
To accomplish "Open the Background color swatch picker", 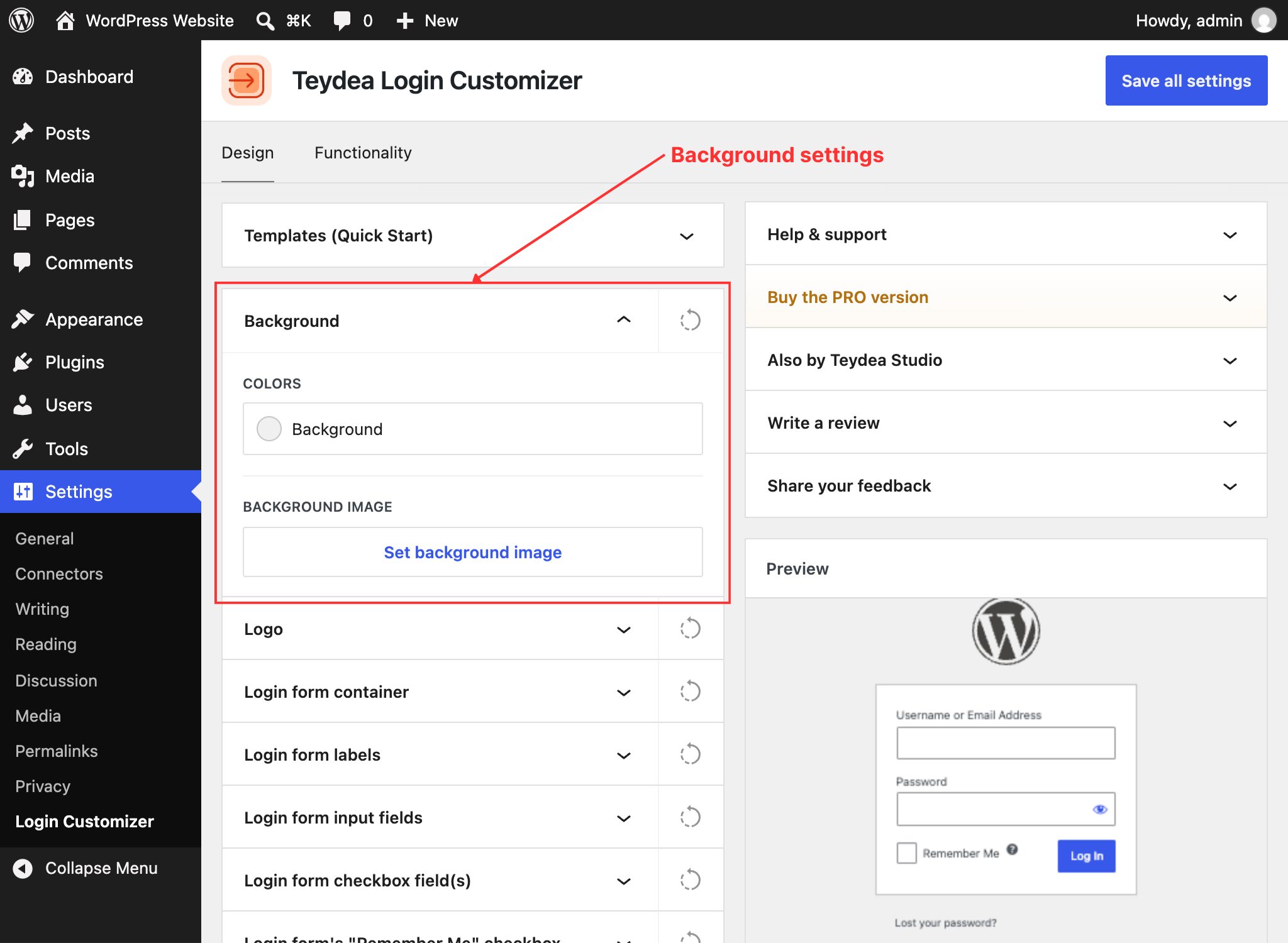I will coord(269,429).
